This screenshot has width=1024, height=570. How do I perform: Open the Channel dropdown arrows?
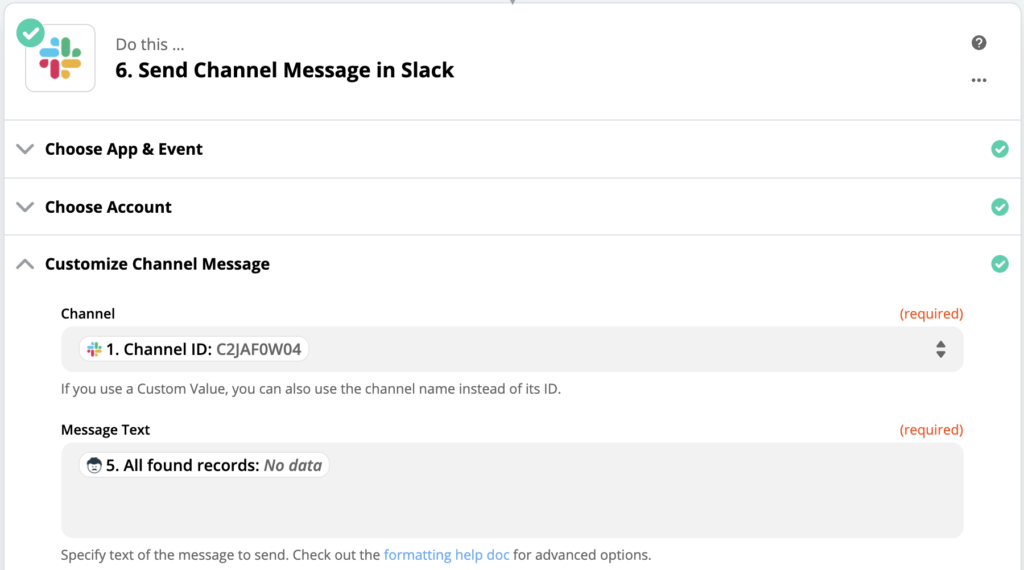(940, 349)
